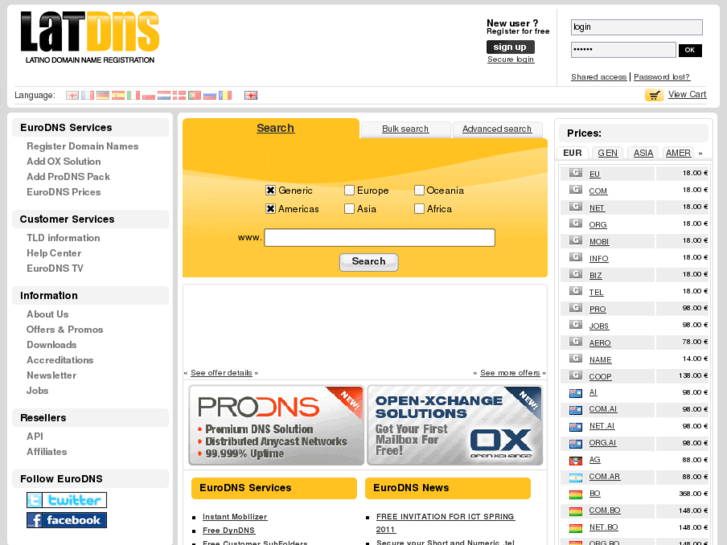The width and height of the screenshot is (727, 545).
Task: Pick the Italian flag language icon
Action: pyautogui.click(x=133, y=95)
